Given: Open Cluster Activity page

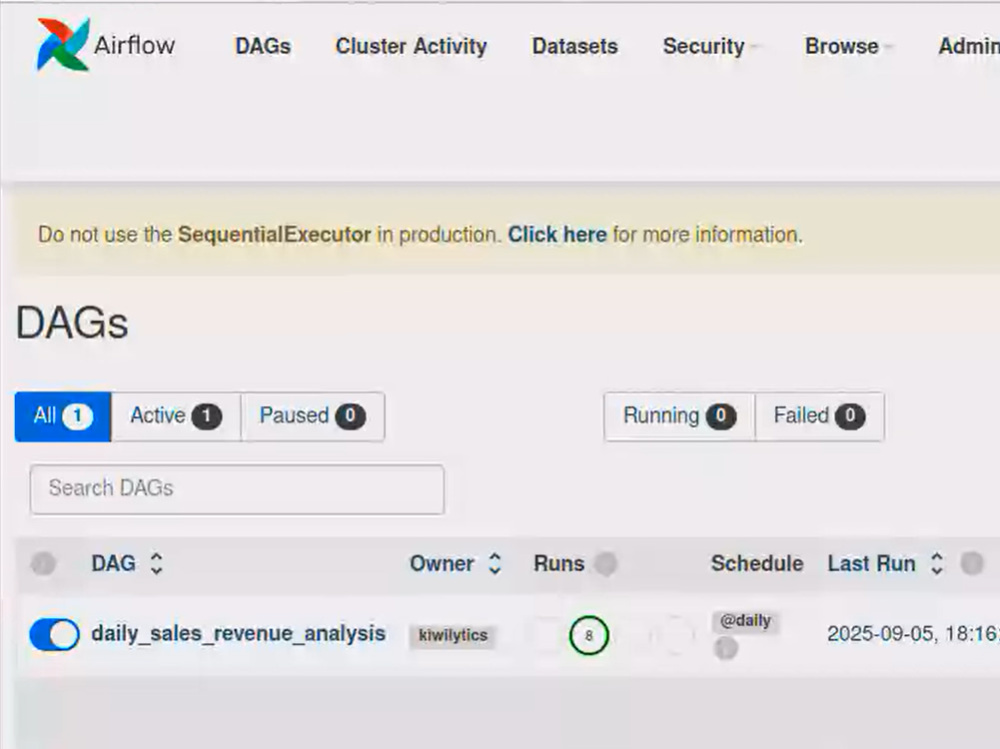Looking at the screenshot, I should [x=411, y=46].
